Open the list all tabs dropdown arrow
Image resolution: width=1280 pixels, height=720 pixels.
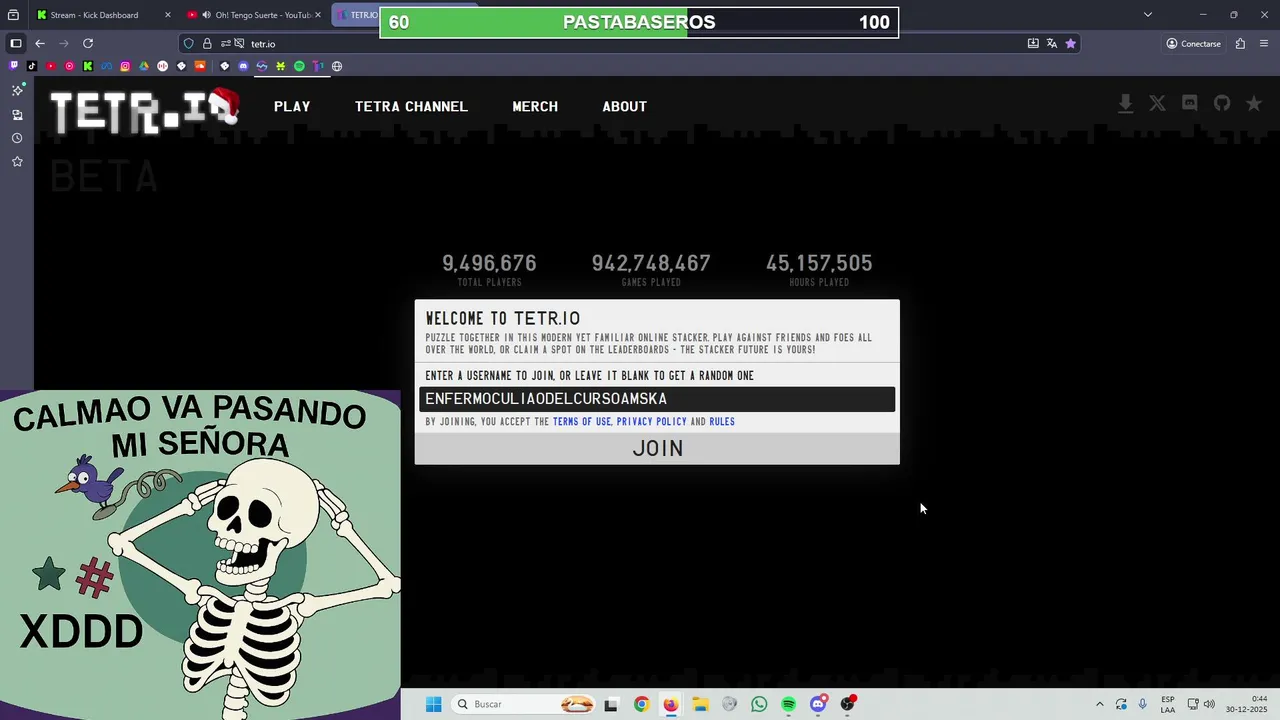(x=1148, y=14)
